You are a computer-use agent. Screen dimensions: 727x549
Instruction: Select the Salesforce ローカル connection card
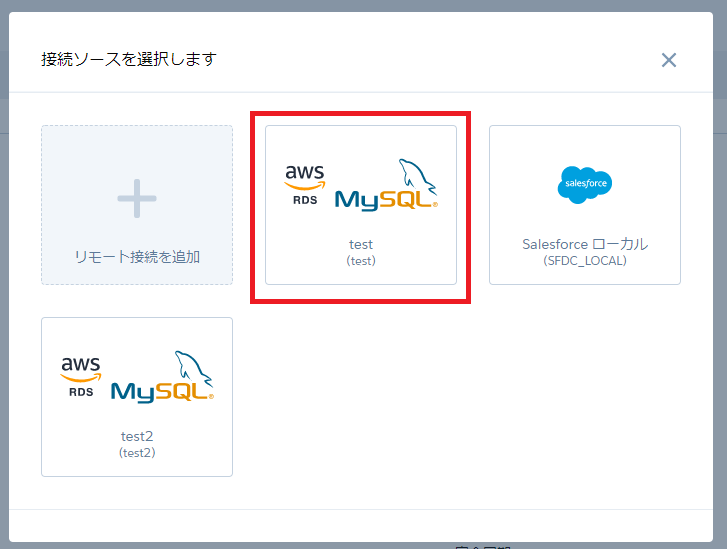coord(585,205)
